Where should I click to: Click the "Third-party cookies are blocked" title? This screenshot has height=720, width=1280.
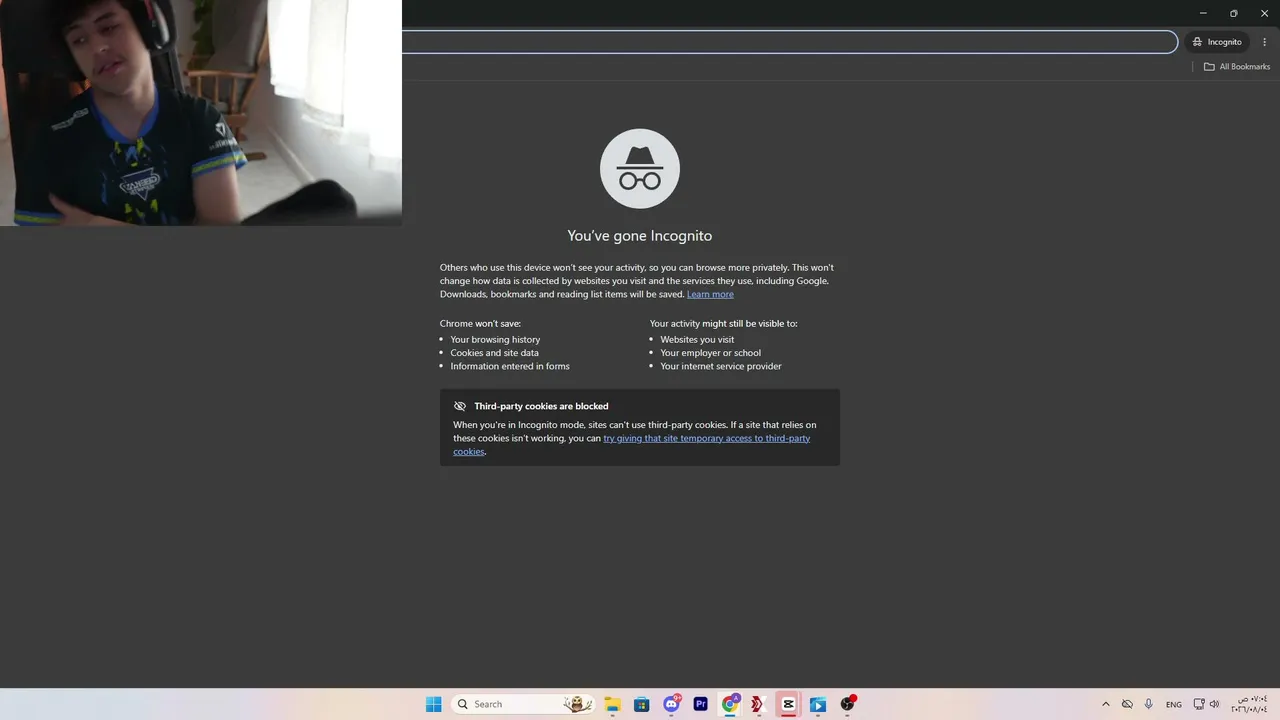coord(541,406)
